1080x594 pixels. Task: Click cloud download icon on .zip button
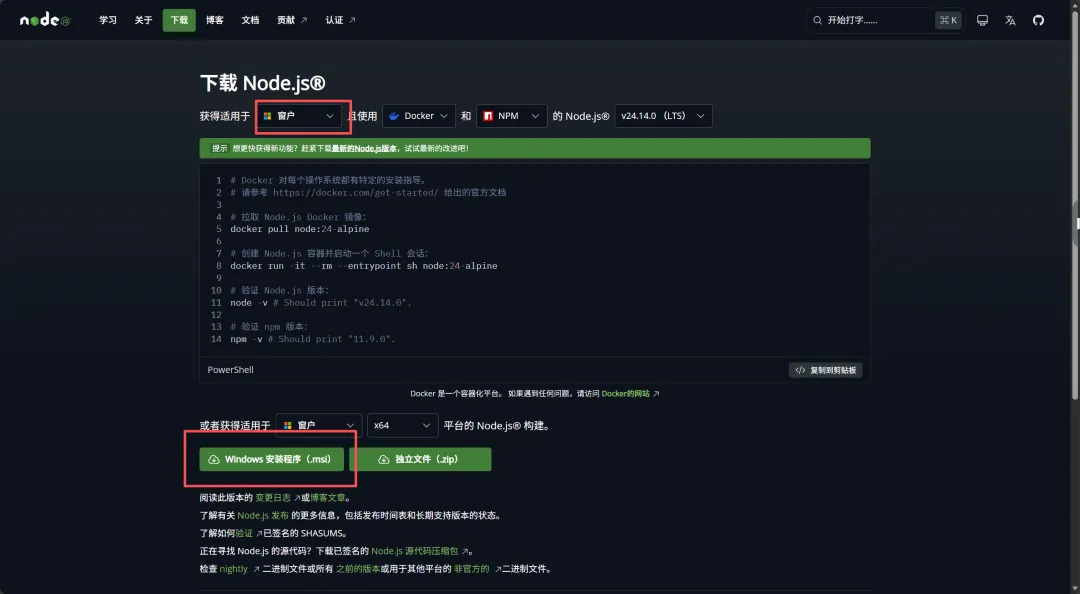tap(384, 459)
